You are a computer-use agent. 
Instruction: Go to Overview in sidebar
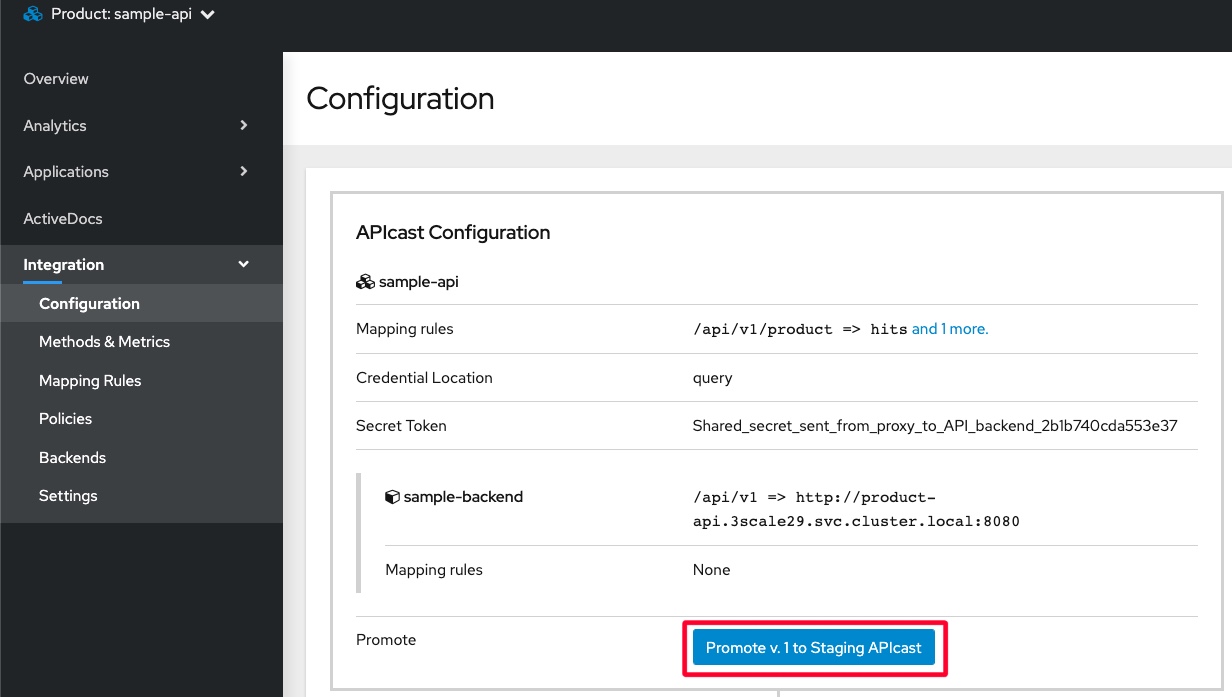[x=56, y=79]
